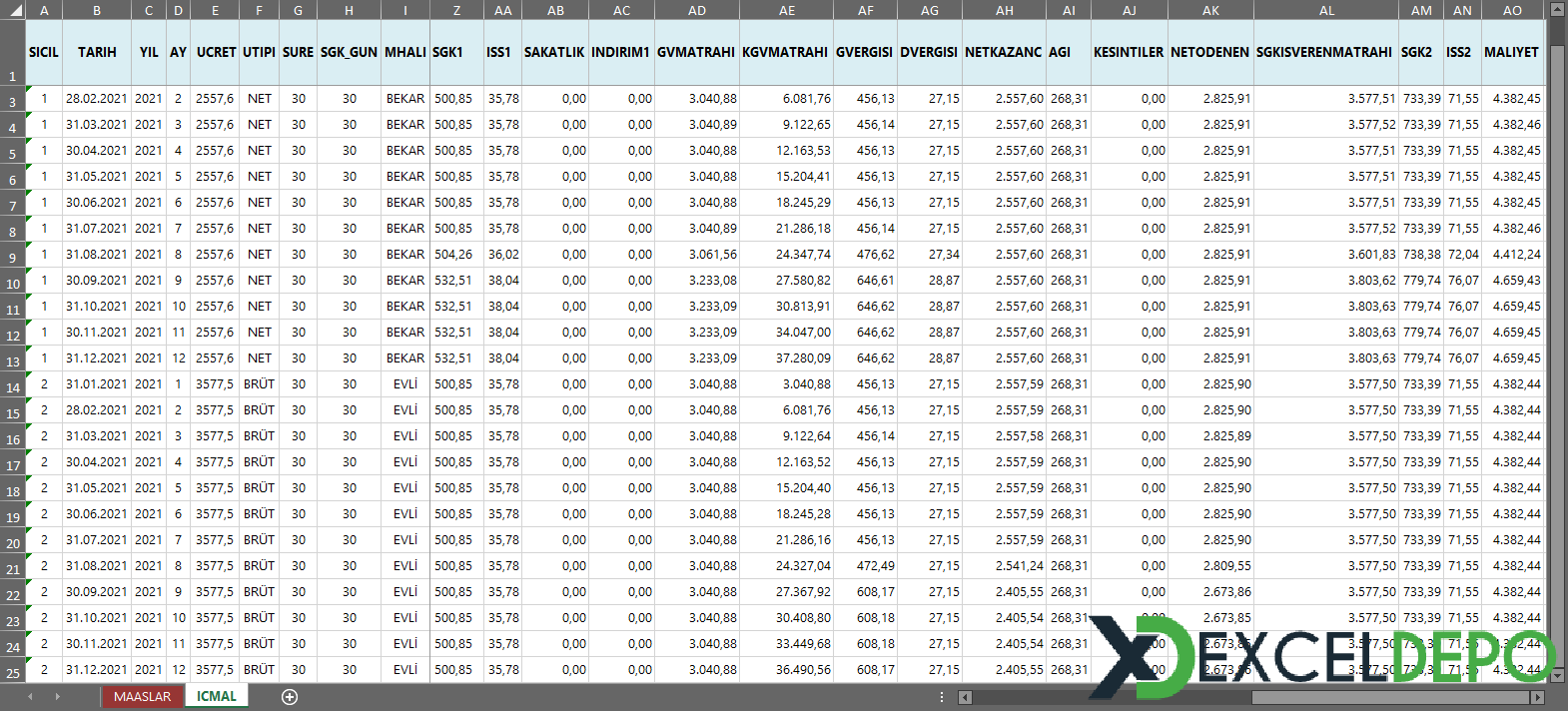The image size is (1568, 711).
Task: Select column AO header
Action: tap(1512, 10)
